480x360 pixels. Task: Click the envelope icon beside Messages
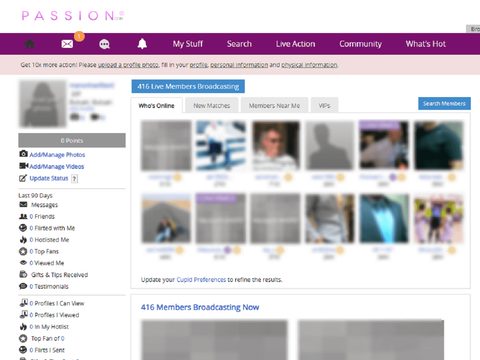(23, 204)
